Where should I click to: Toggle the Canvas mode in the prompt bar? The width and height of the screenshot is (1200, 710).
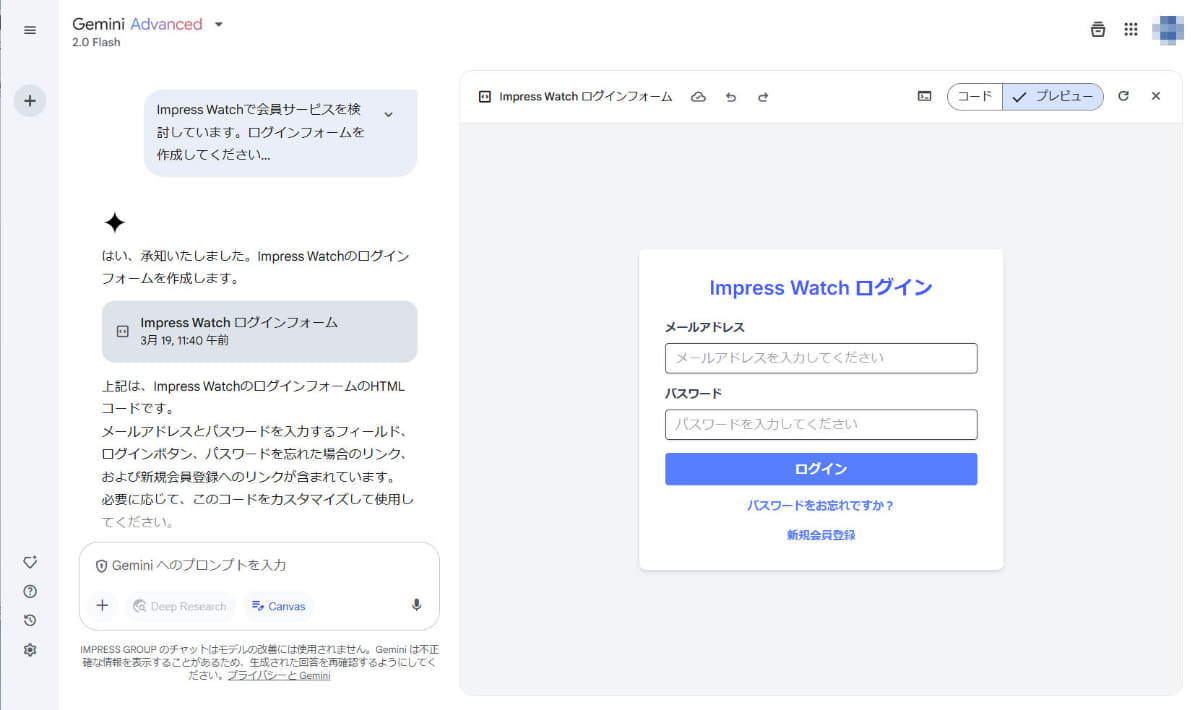coord(277,605)
